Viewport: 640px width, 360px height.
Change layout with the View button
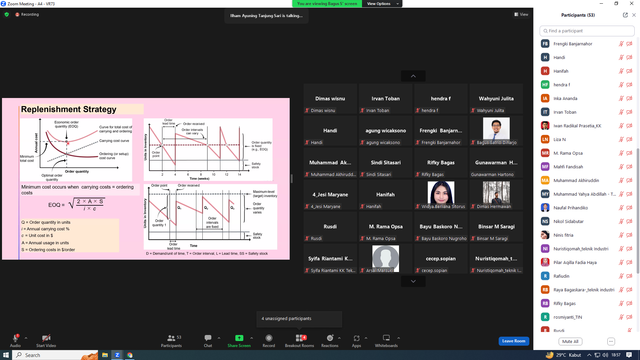[521, 14]
